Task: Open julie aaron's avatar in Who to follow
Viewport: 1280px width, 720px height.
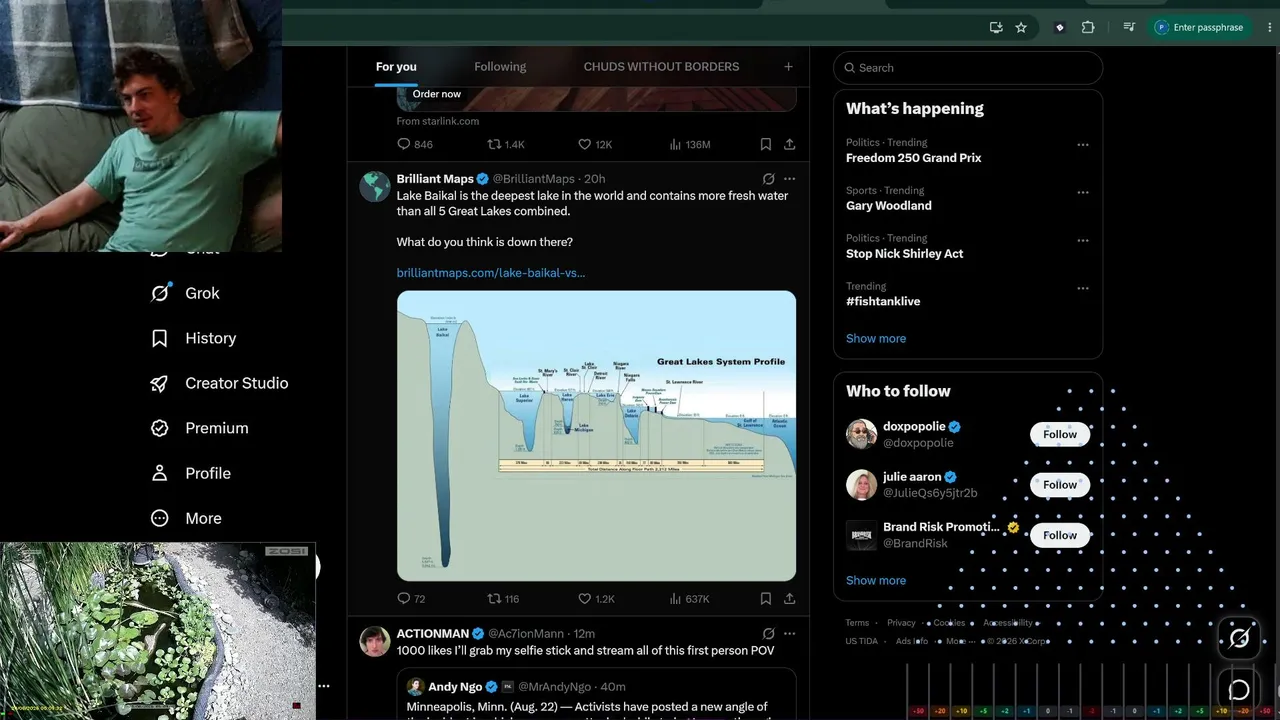Action: click(861, 485)
